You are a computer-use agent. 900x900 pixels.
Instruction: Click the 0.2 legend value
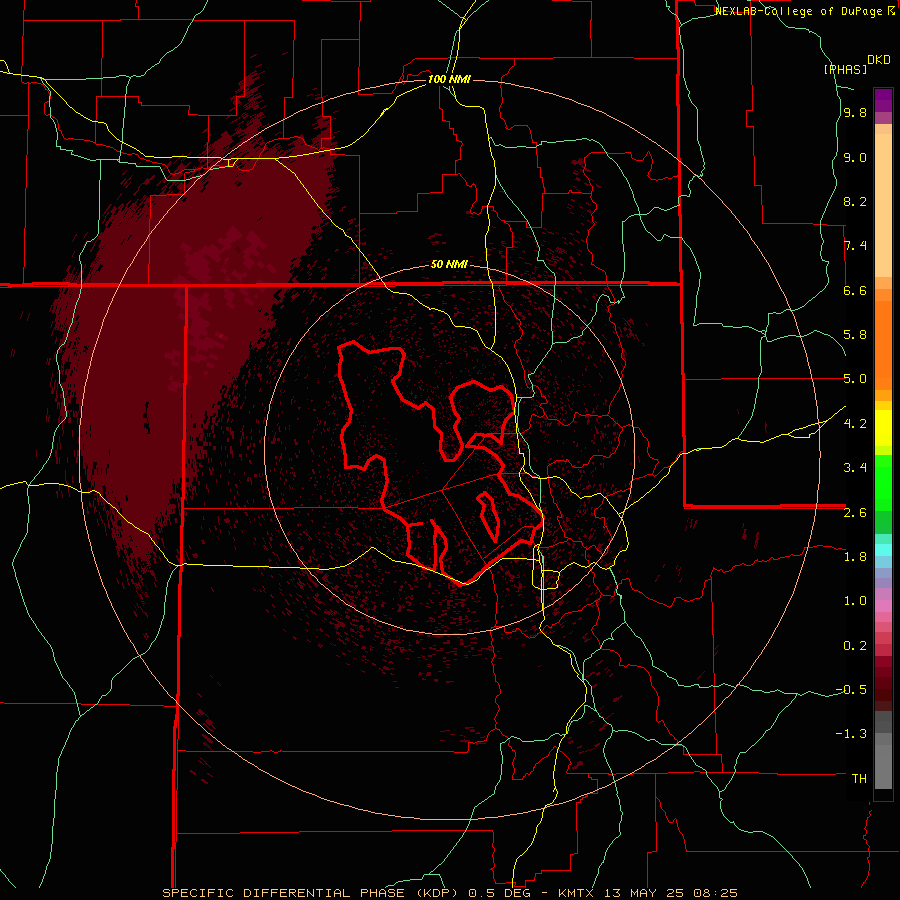click(855, 645)
